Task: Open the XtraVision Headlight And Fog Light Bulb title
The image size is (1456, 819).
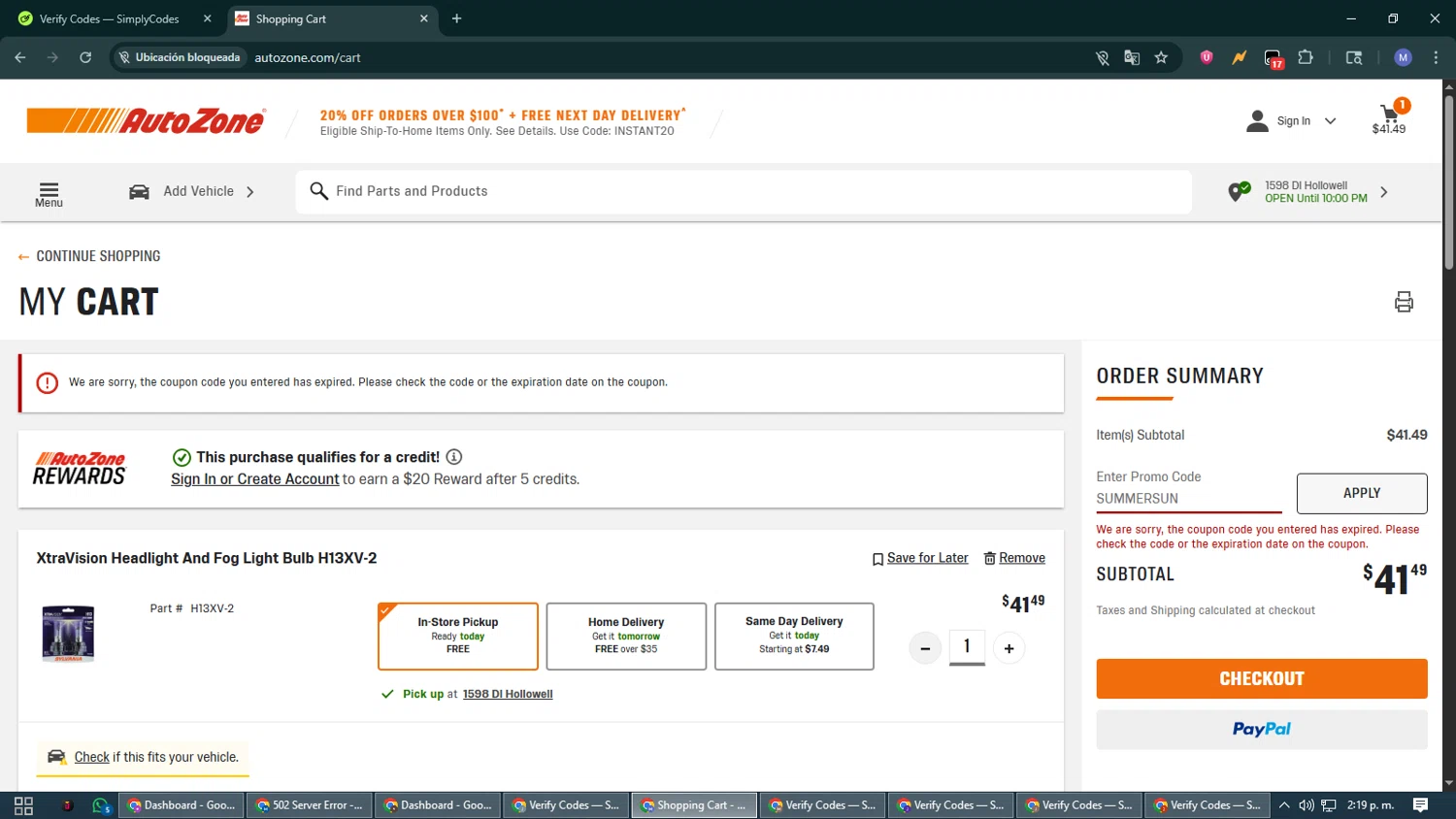Action: [207, 558]
